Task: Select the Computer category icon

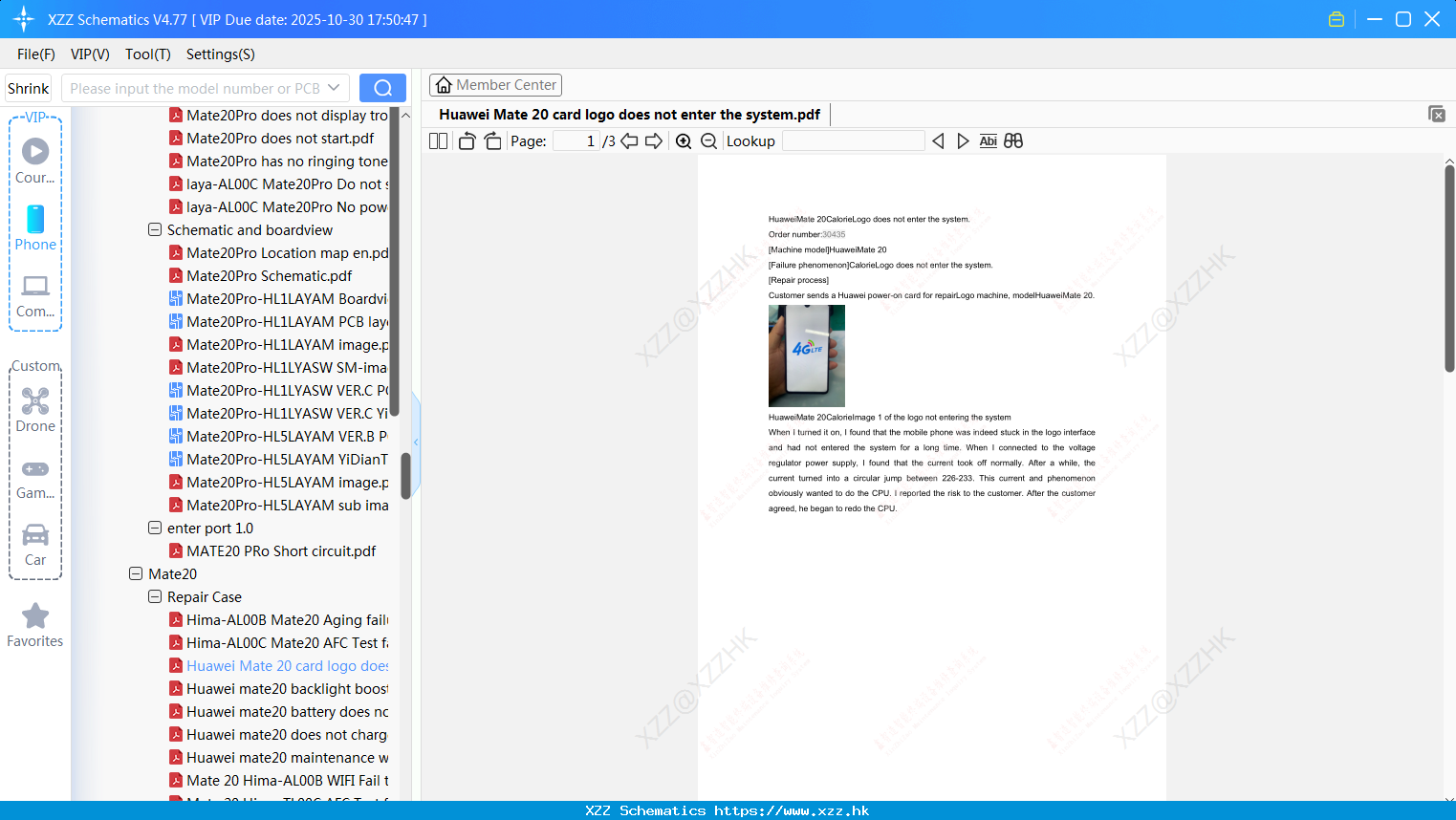Action: coord(35,296)
